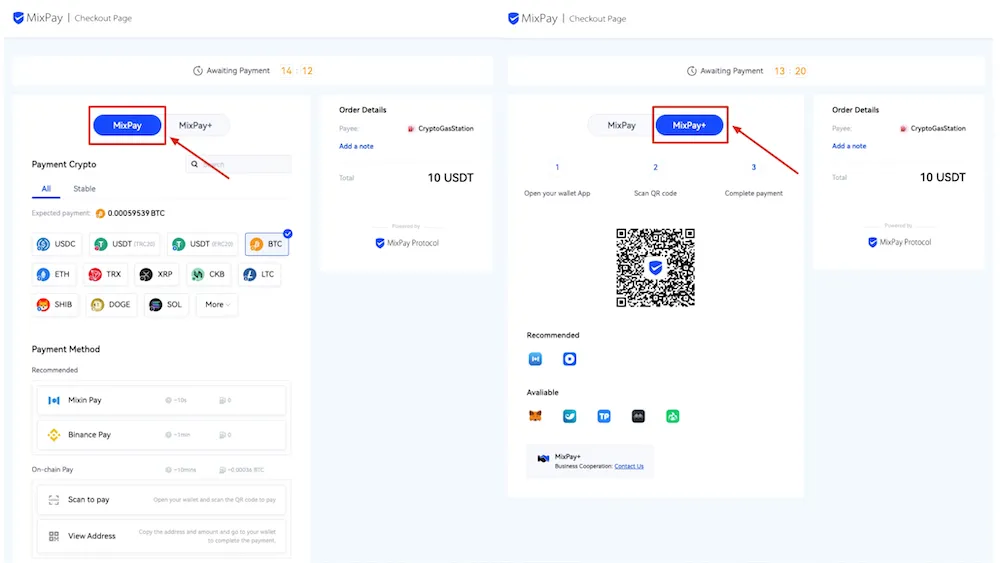Open the Stable crypto filter tab
Screen dimensions: 1000x563
(x=84, y=189)
